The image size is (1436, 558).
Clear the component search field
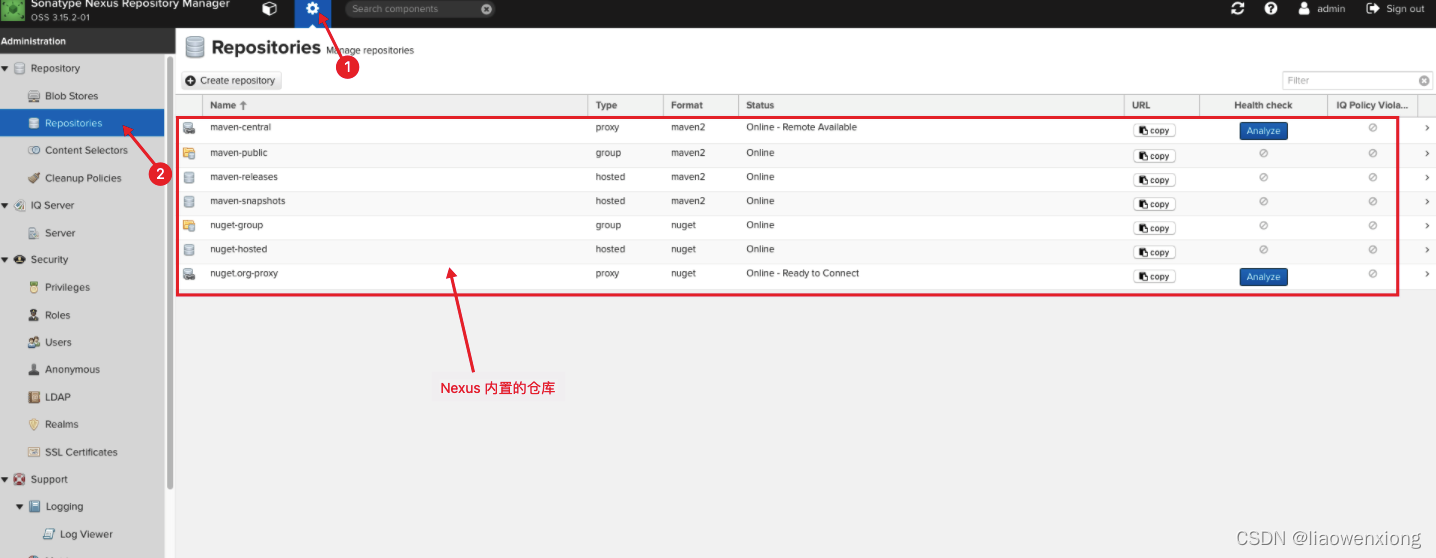486,9
